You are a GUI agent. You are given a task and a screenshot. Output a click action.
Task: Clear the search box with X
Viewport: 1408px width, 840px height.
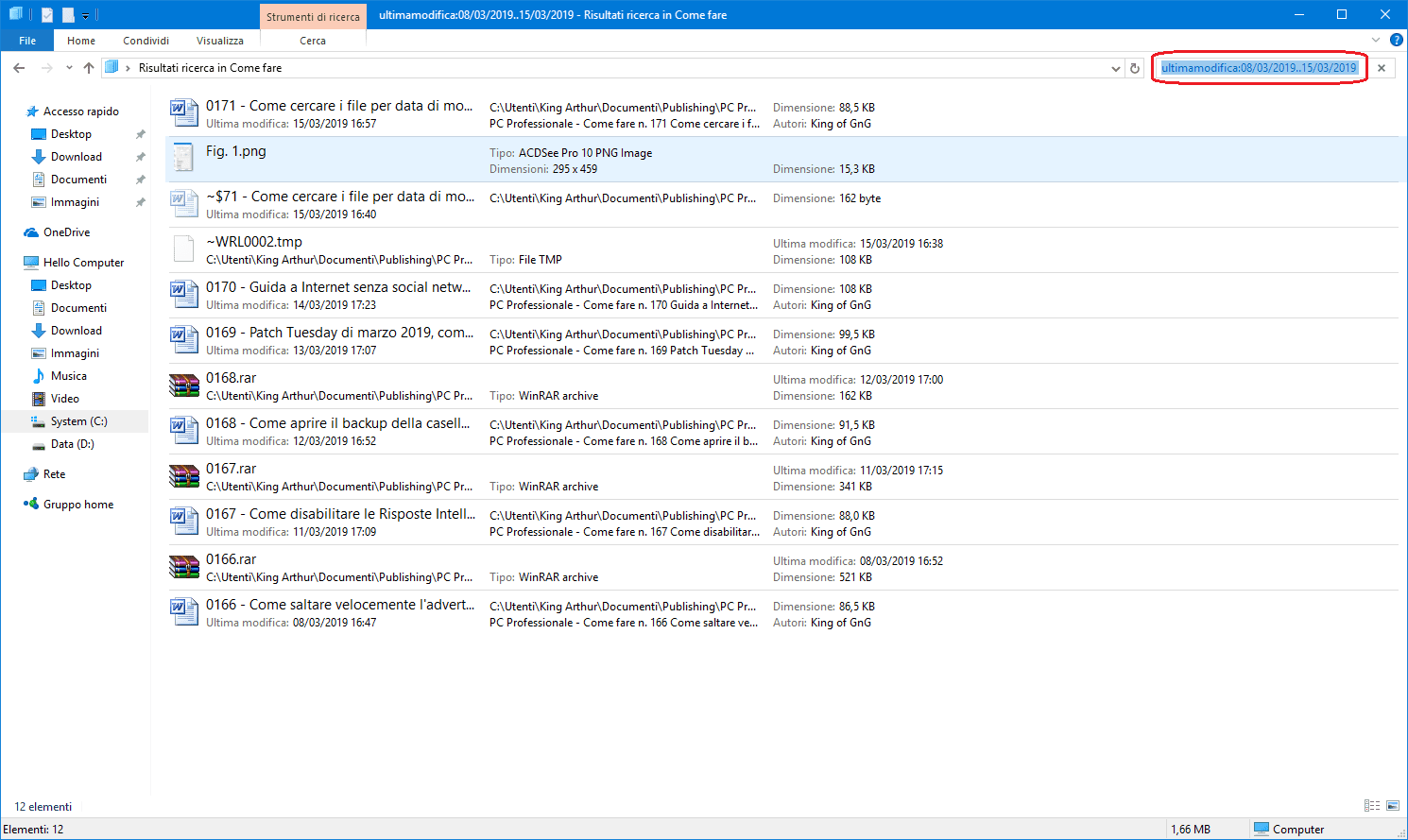pyautogui.click(x=1382, y=68)
